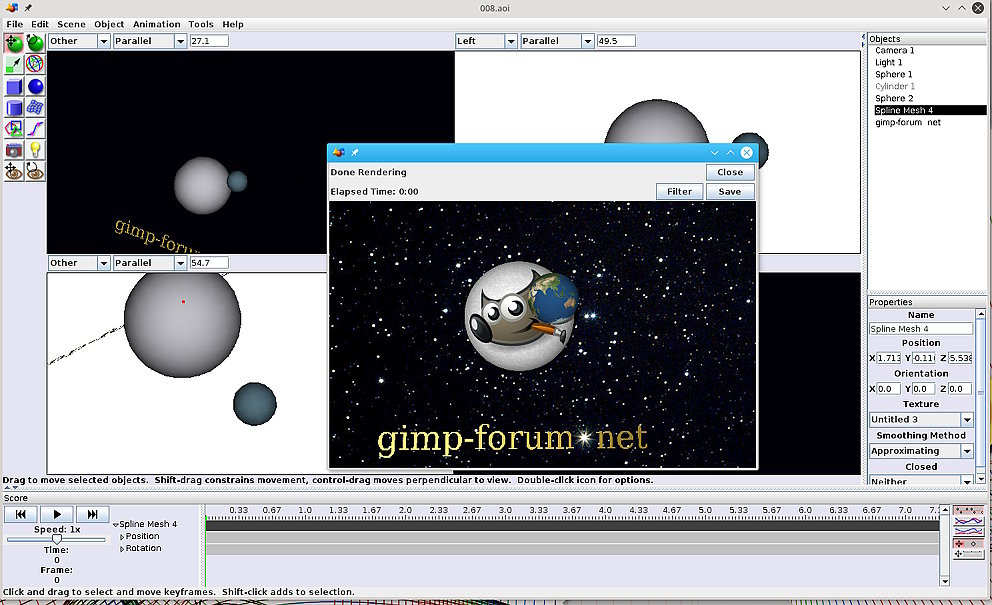
Task: Pick the Create Cylinder tool
Action: tap(14, 108)
